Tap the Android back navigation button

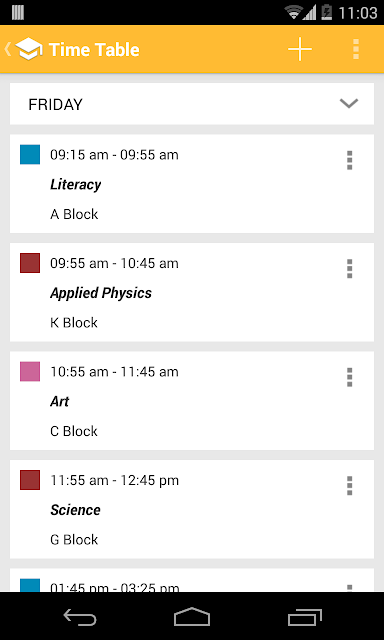pos(80,617)
